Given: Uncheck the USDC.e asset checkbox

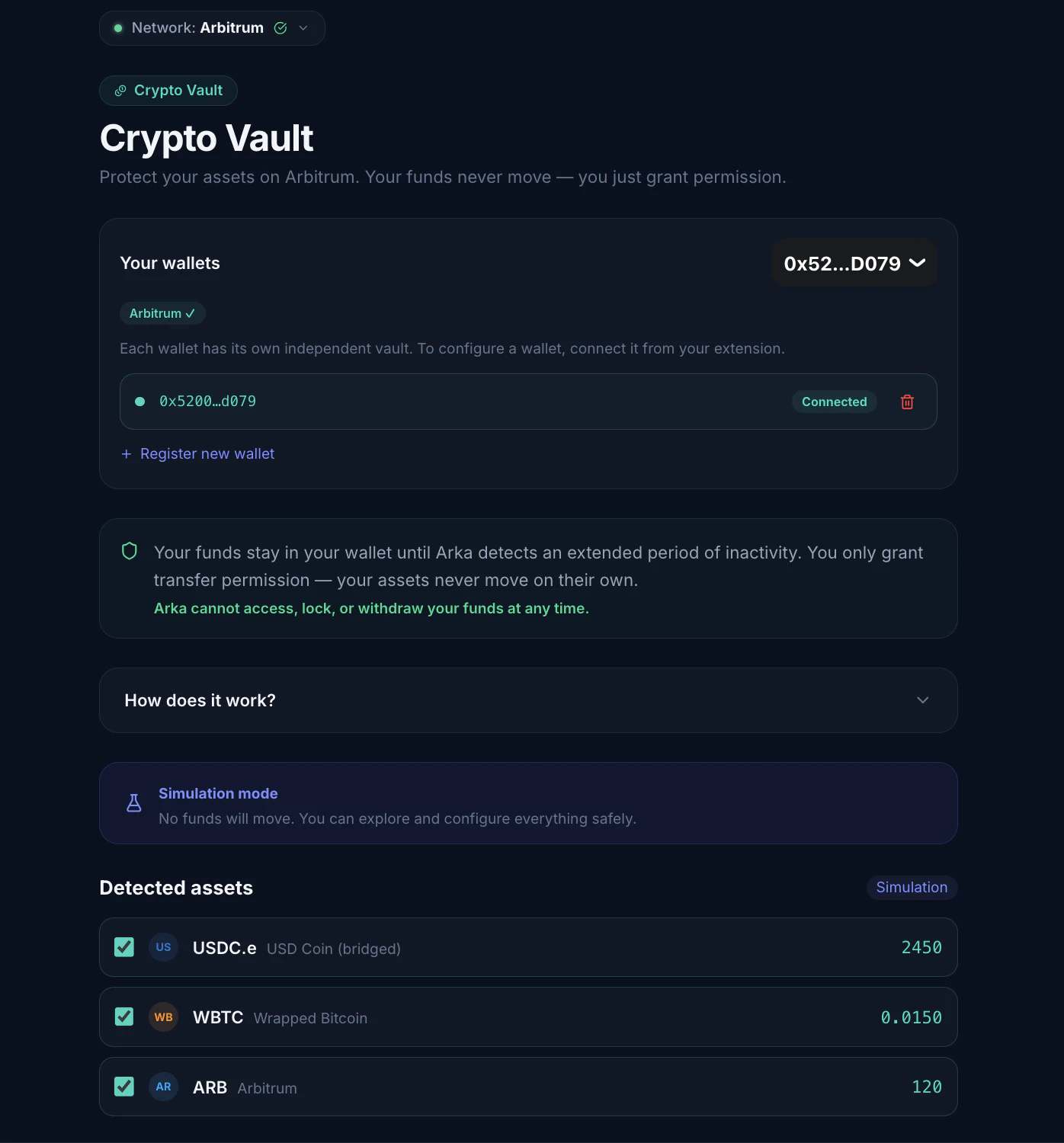Looking at the screenshot, I should tap(124, 947).
